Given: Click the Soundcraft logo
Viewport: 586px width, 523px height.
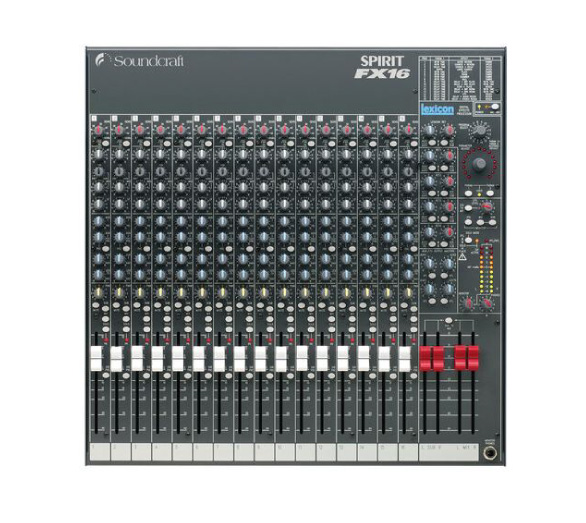Looking at the screenshot, I should [x=140, y=61].
